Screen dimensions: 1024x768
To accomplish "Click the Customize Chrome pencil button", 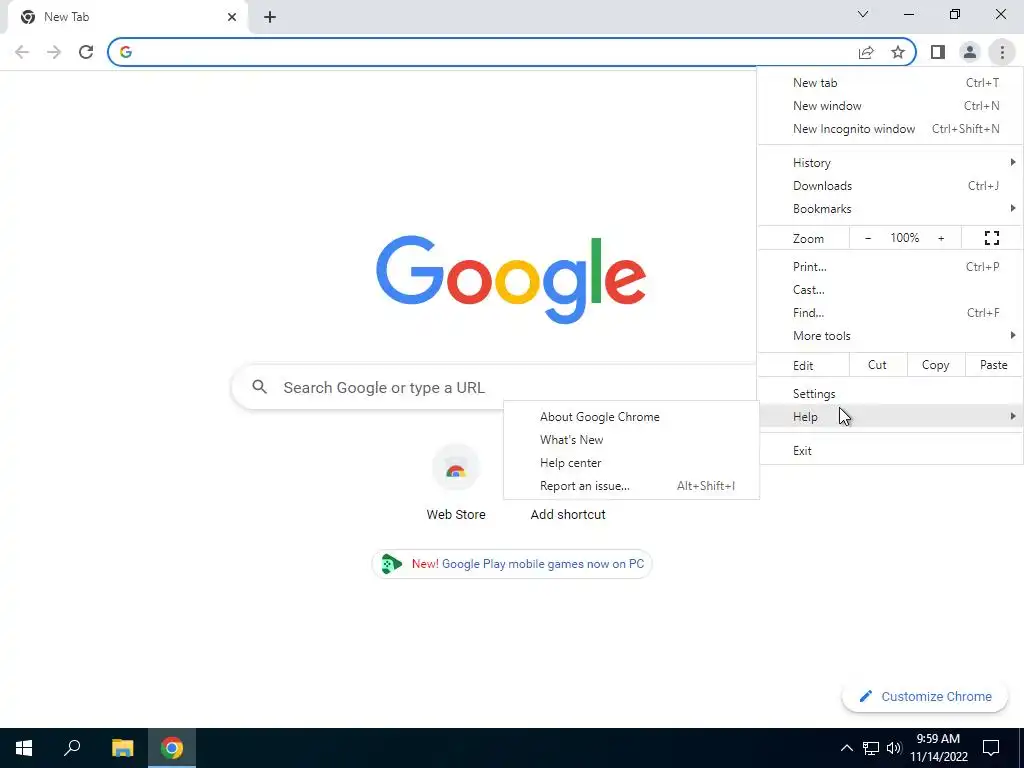I will [x=925, y=696].
